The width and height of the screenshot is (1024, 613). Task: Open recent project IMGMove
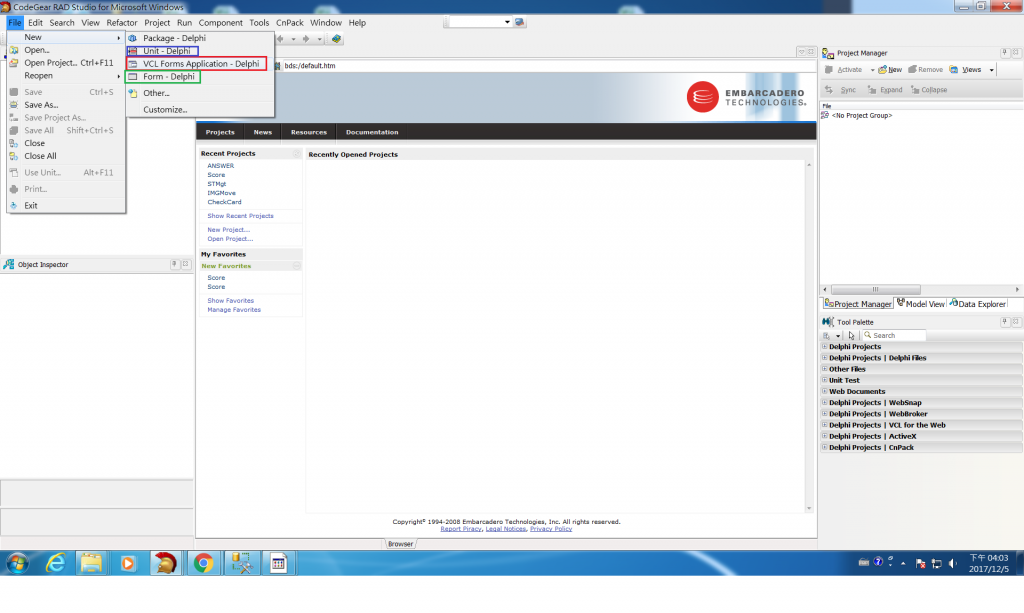[x=221, y=193]
